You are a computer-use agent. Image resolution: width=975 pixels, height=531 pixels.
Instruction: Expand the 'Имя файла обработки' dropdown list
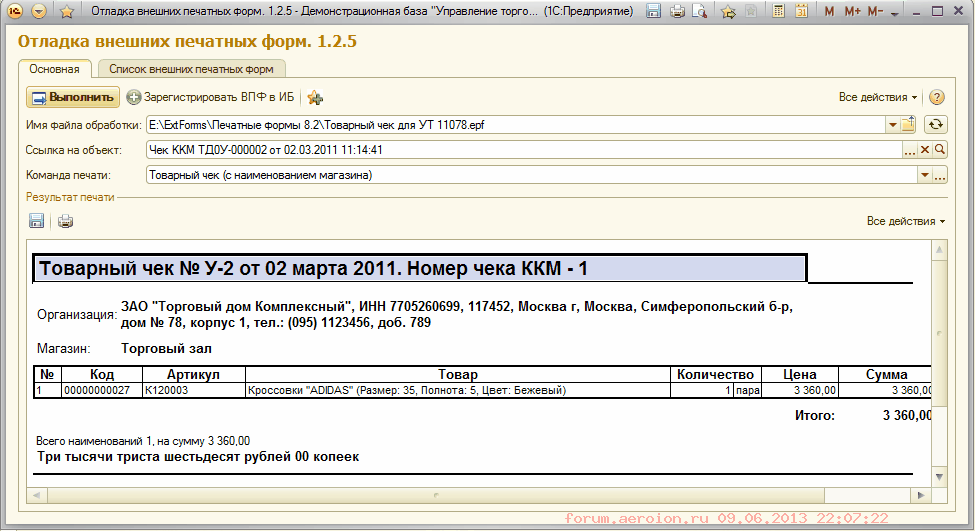tap(892, 125)
